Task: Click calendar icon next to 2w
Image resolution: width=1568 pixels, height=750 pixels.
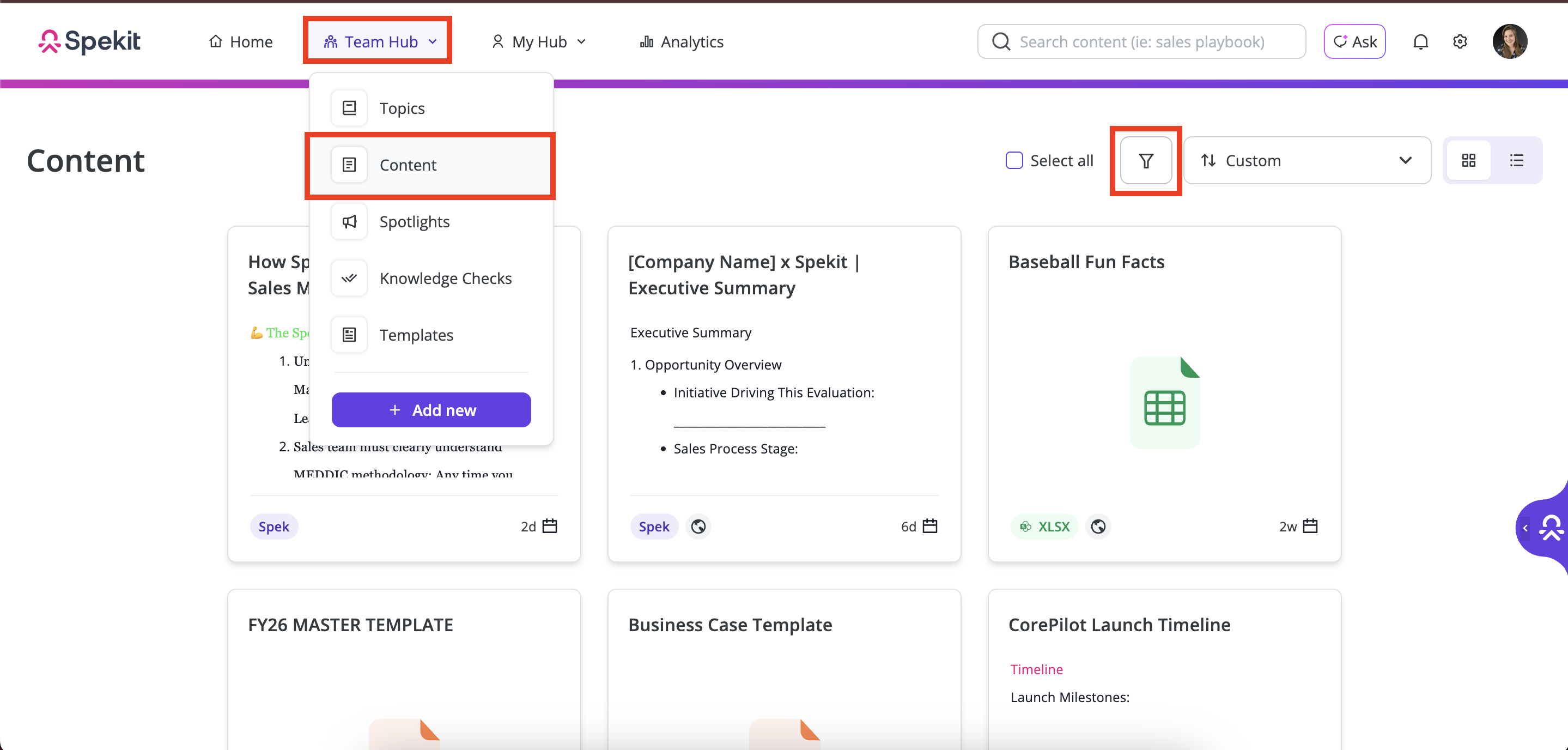Action: coord(1310,526)
